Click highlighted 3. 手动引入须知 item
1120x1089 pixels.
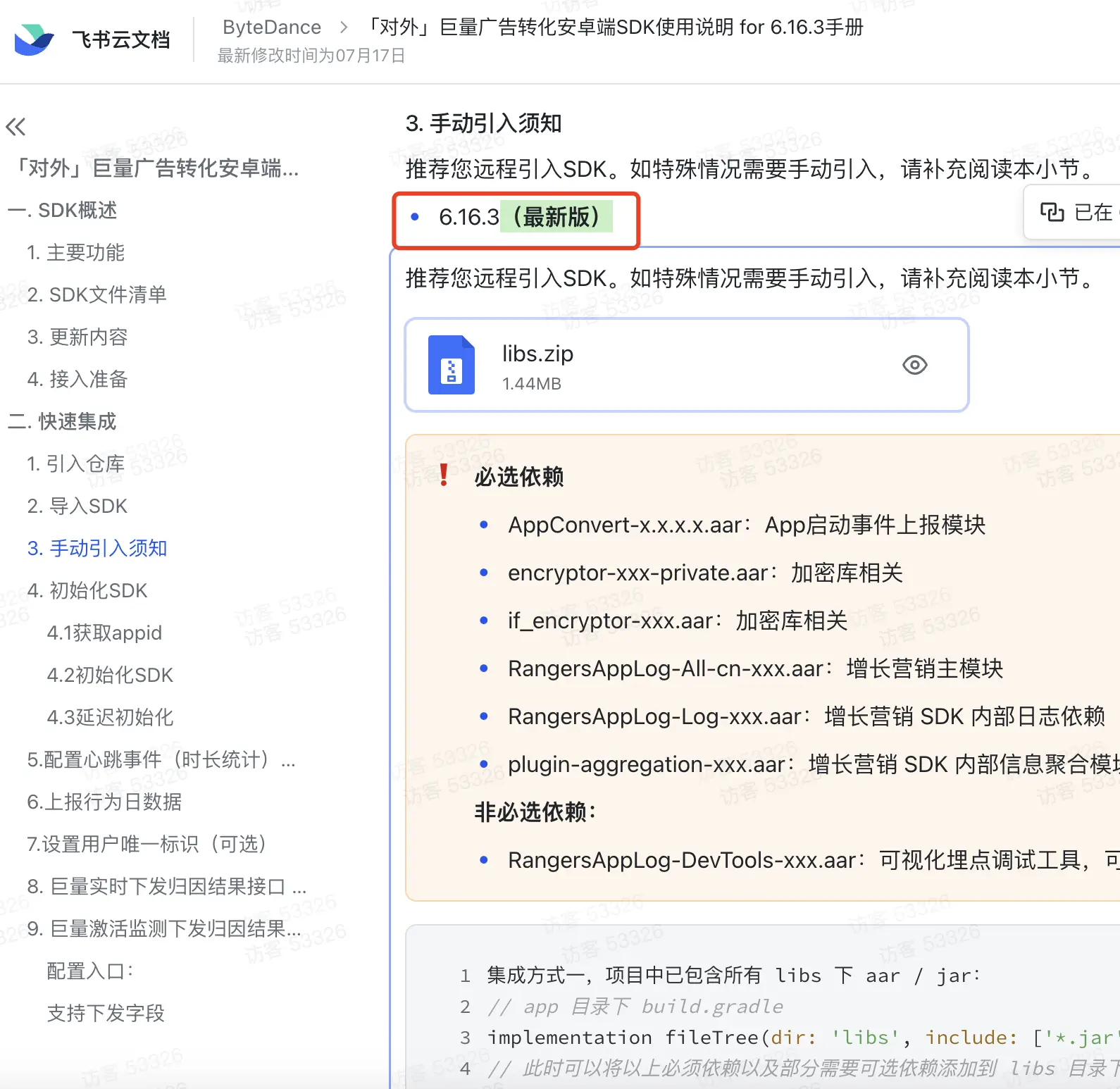(x=97, y=548)
